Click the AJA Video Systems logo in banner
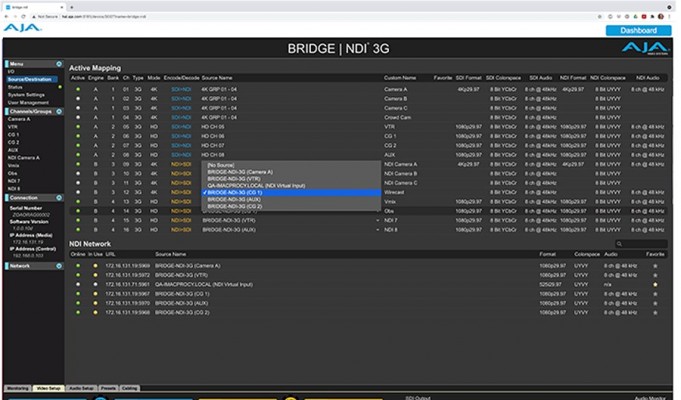 click(x=645, y=48)
